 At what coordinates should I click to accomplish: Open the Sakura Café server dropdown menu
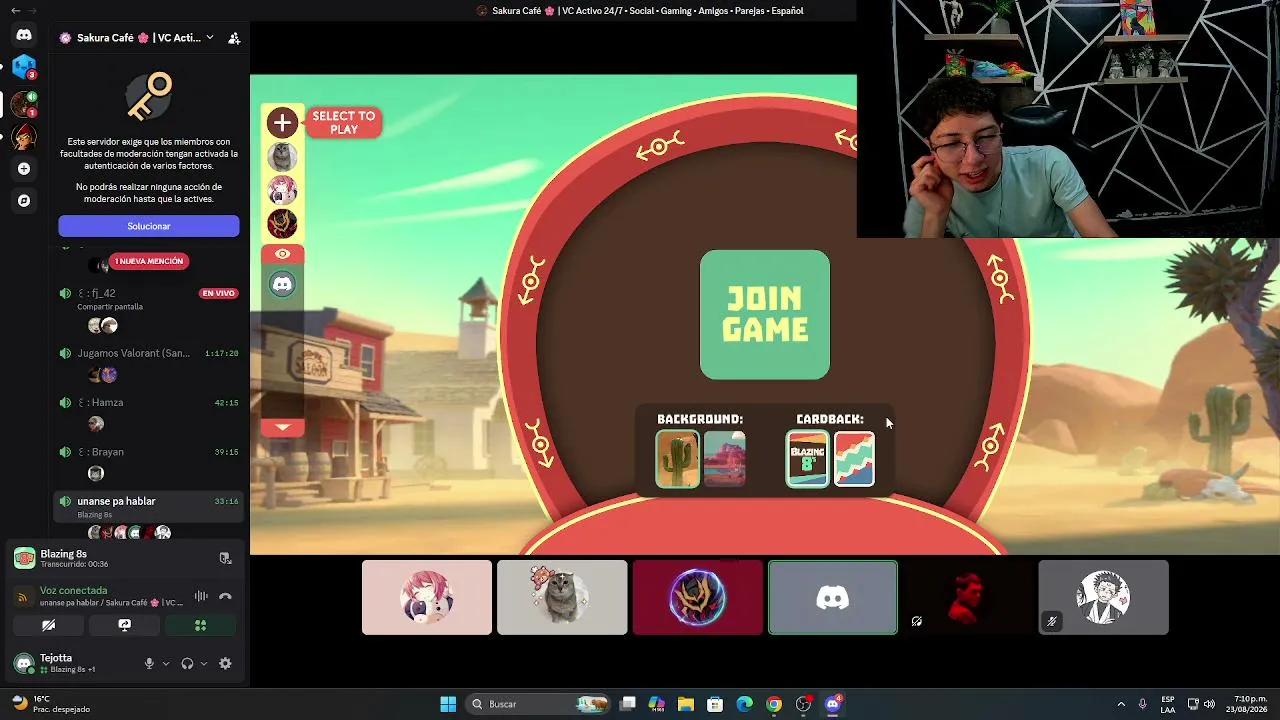[209, 38]
